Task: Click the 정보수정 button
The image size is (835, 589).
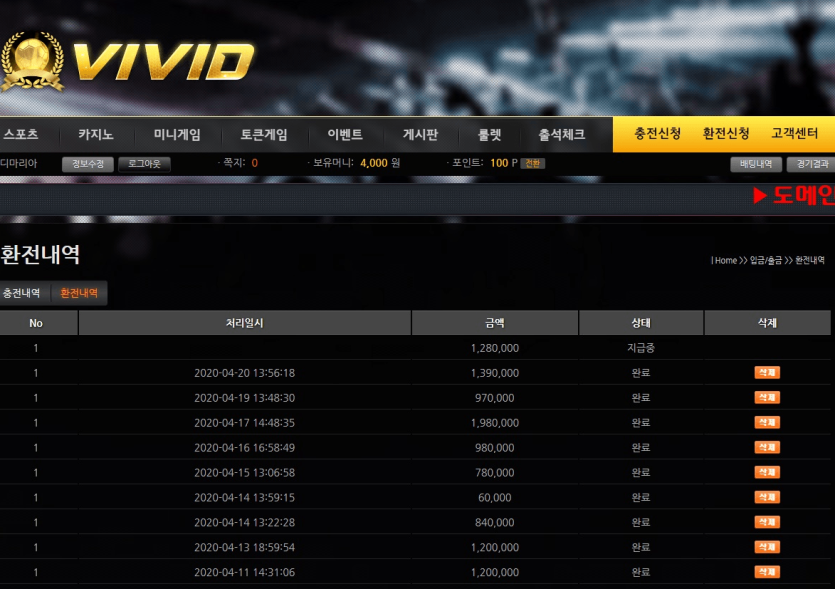Action: (88, 164)
